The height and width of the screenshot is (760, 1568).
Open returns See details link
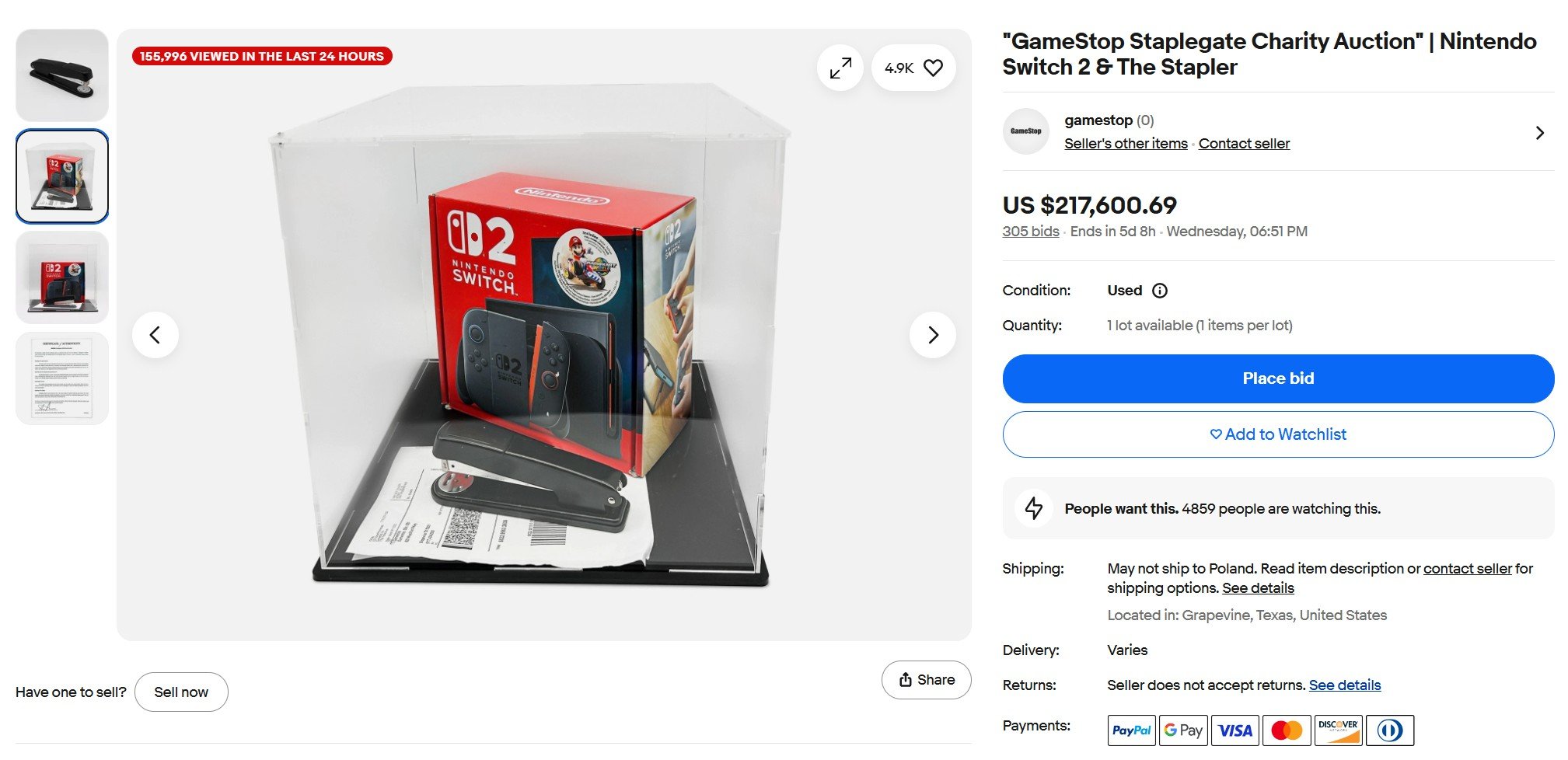click(1344, 685)
